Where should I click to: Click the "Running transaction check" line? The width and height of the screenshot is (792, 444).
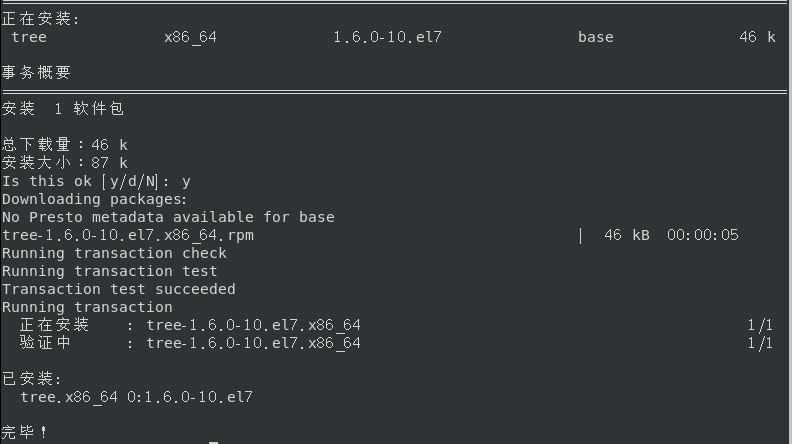tap(114, 253)
